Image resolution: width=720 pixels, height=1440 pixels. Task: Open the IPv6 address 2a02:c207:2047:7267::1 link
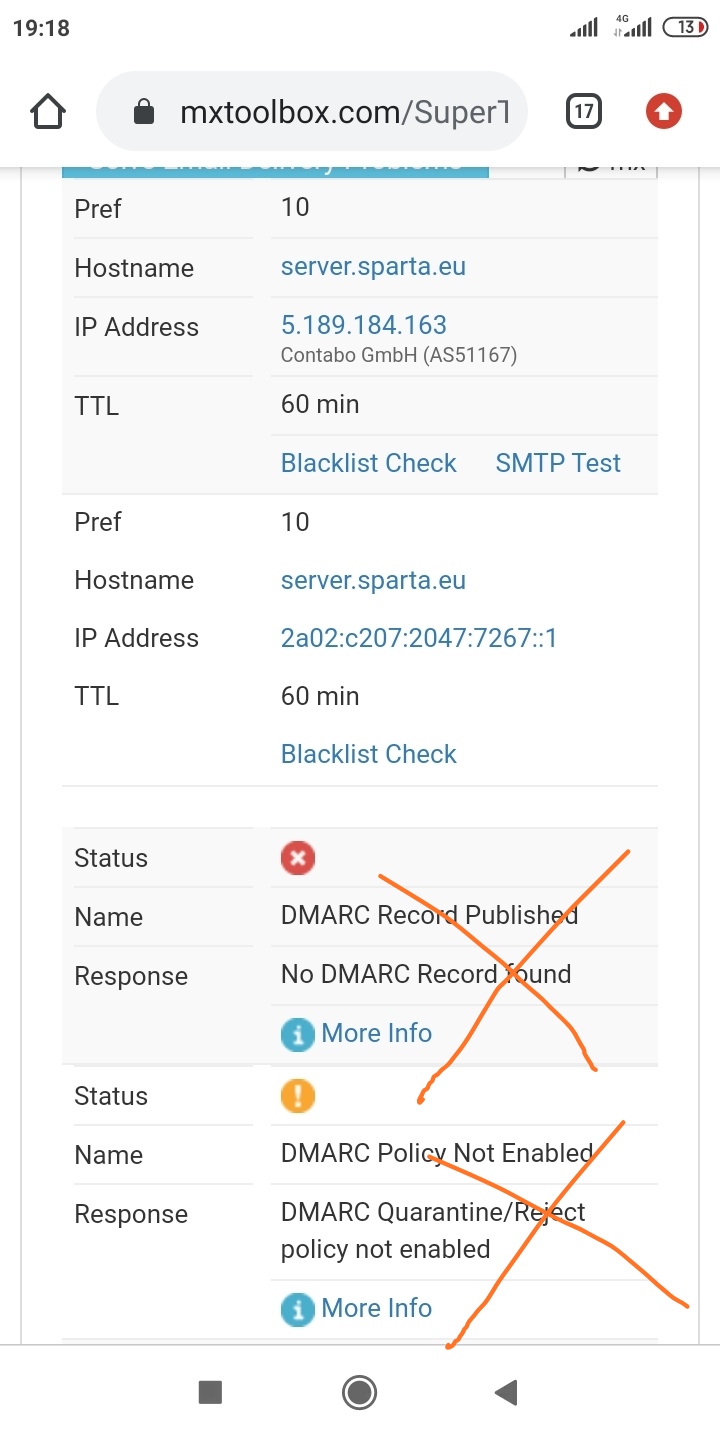(419, 638)
